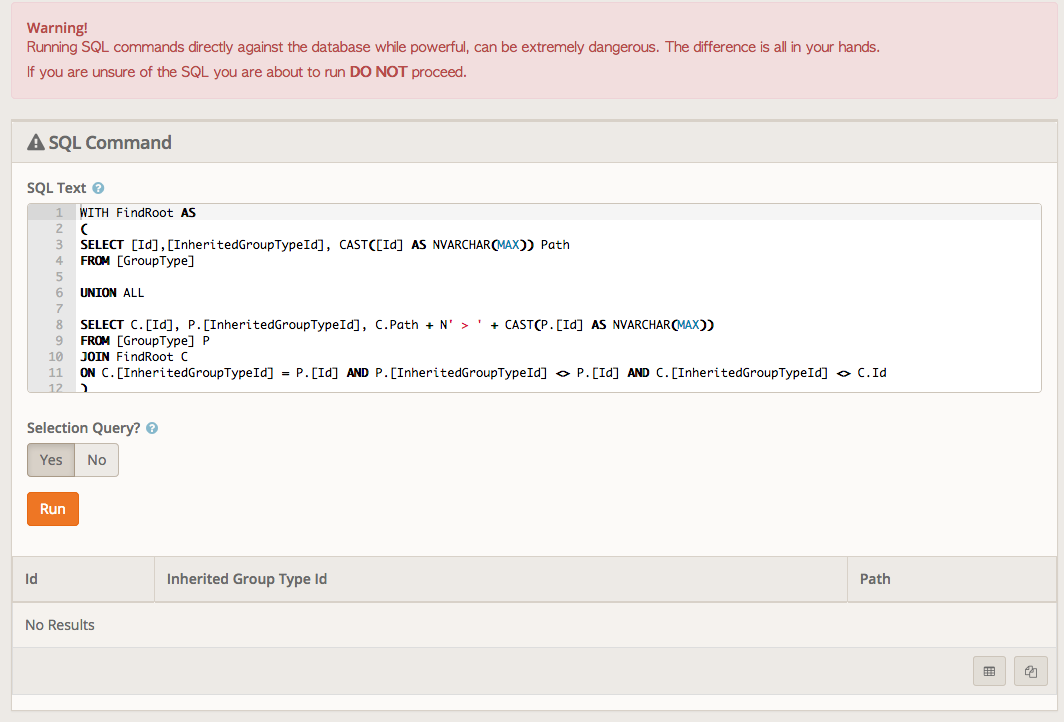The height and width of the screenshot is (722, 1064).
Task: Click the SQL Command panel heading
Action: point(110,143)
